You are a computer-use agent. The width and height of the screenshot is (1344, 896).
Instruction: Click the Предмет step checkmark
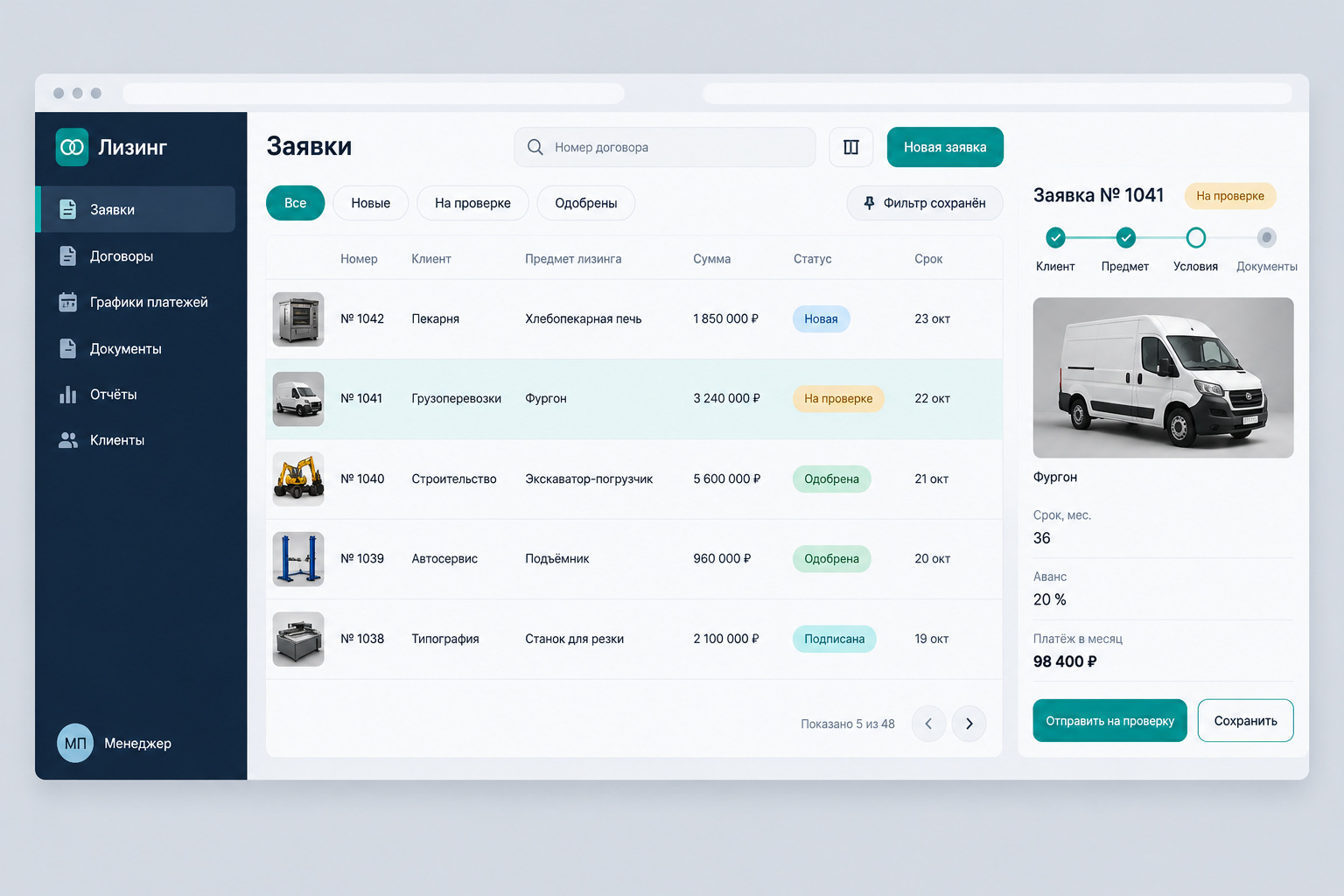pyautogui.click(x=1126, y=237)
